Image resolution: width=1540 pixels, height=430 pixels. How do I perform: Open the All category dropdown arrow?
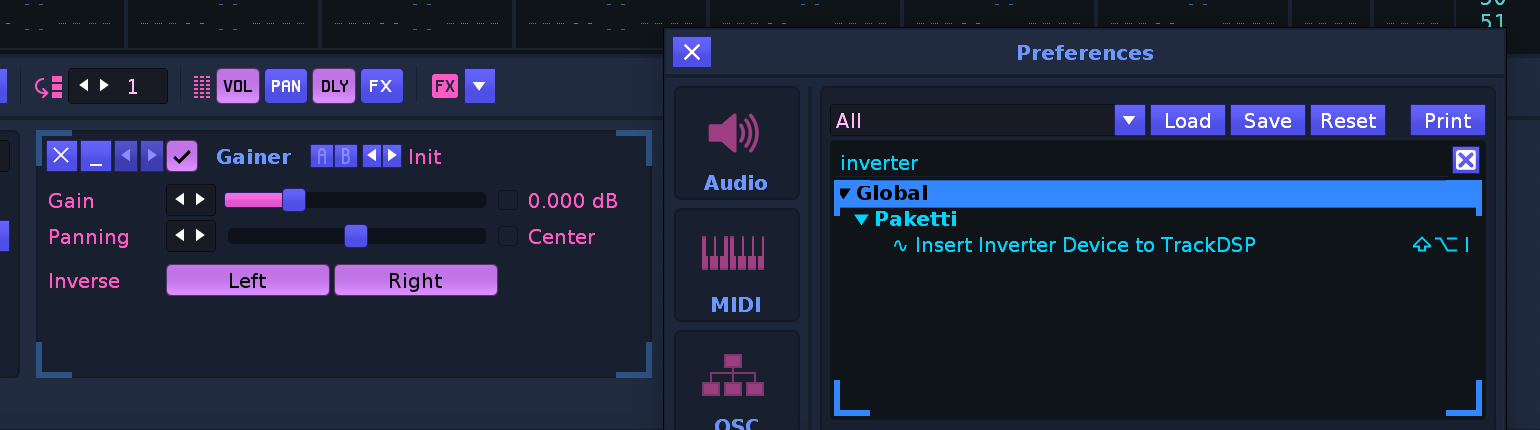point(1129,121)
